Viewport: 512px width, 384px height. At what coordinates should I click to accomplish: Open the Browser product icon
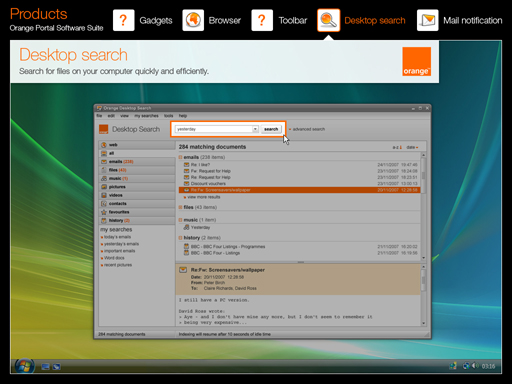point(193,20)
